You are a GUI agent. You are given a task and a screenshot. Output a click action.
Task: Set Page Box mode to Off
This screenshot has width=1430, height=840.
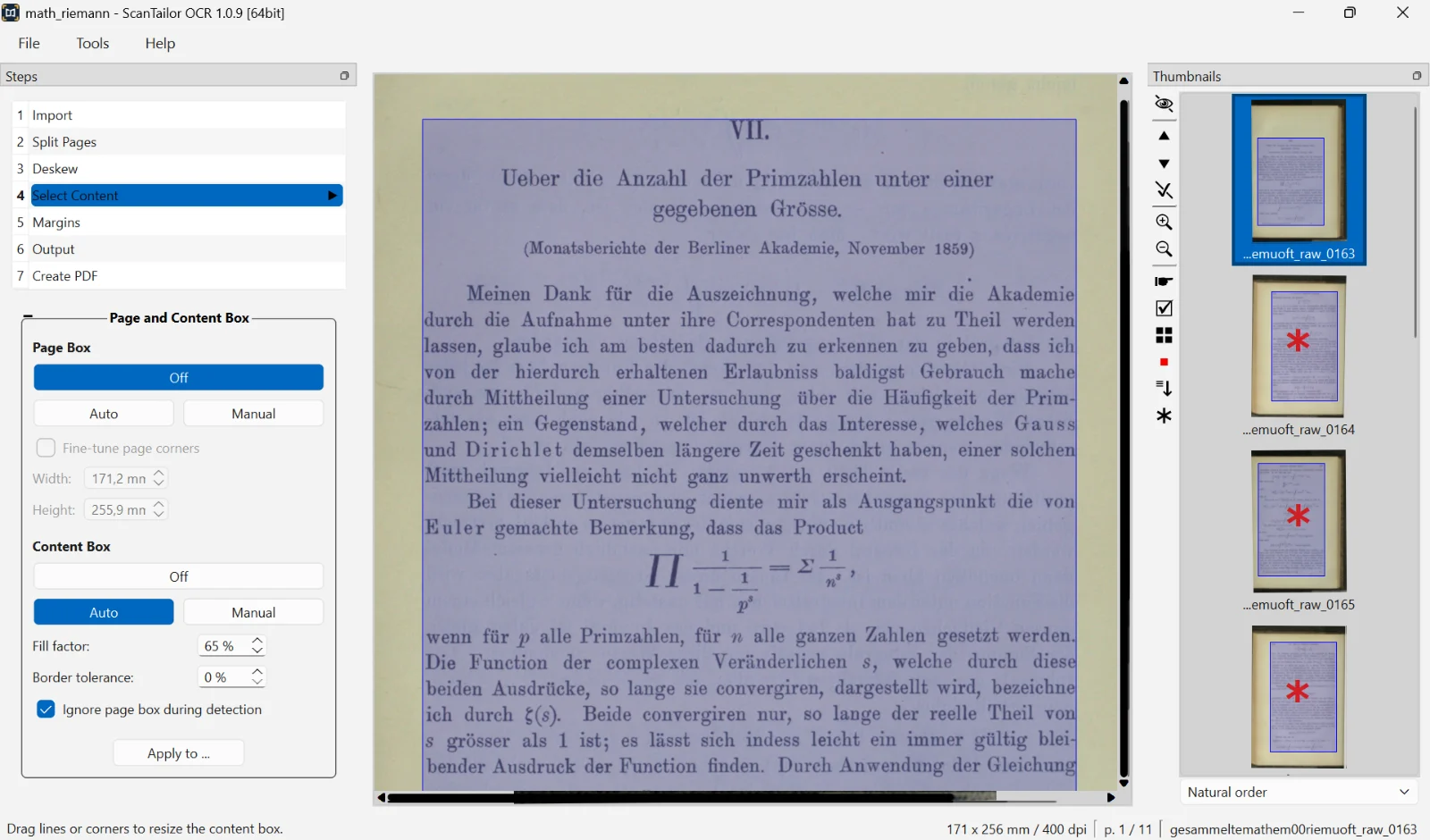[179, 377]
